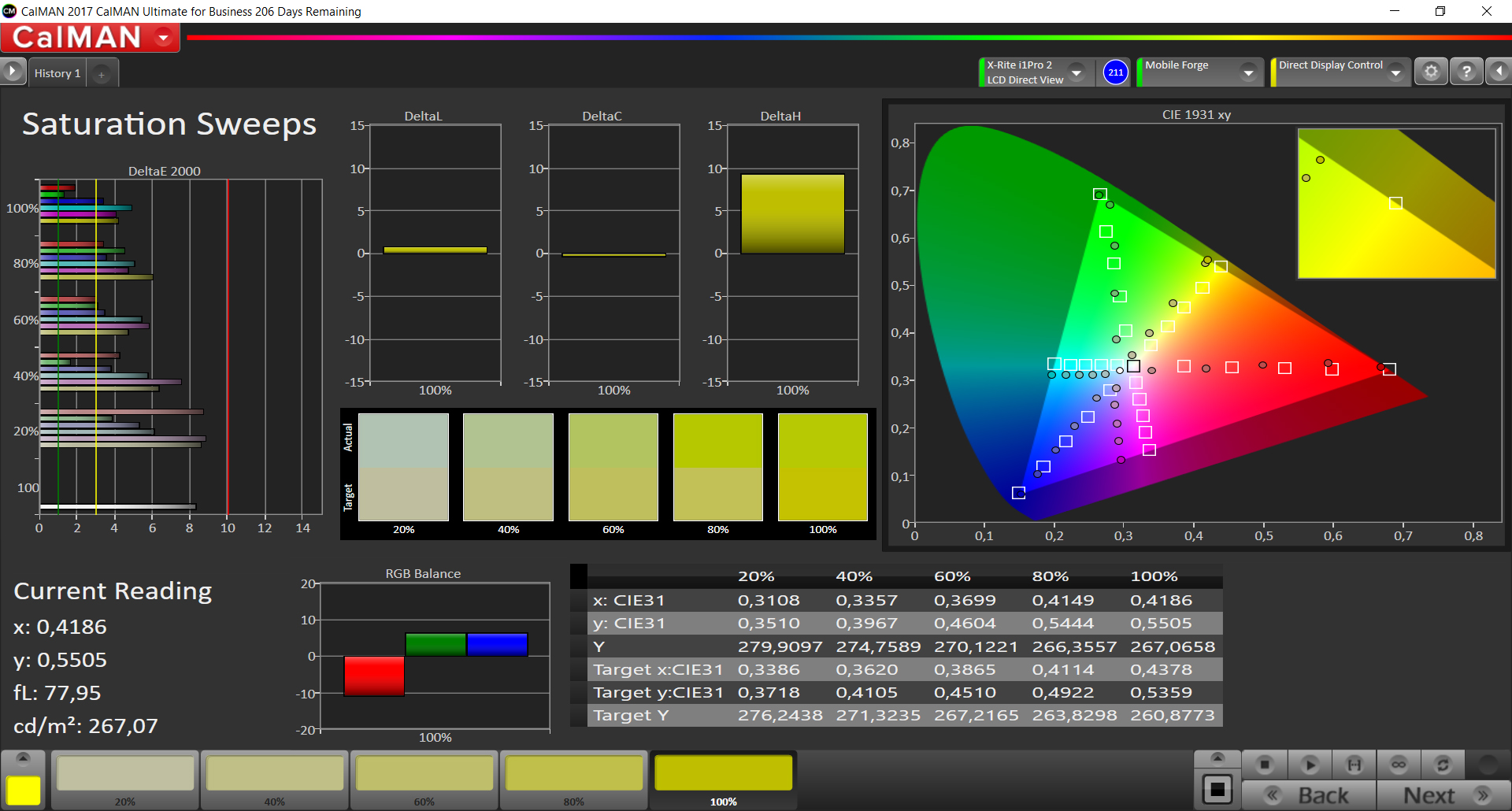Open the CalMAN main menu

click(90, 37)
